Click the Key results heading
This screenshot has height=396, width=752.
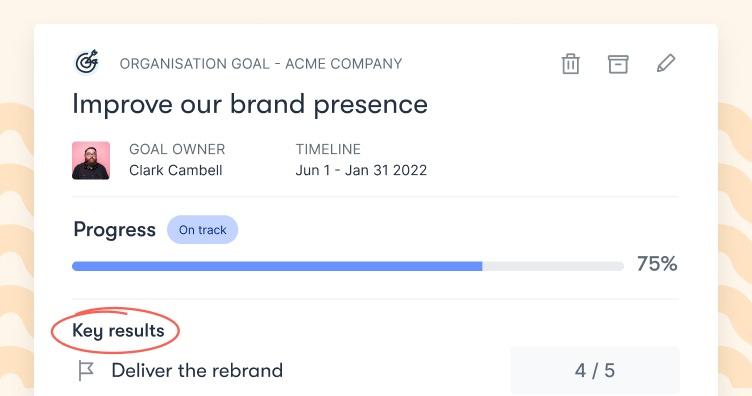point(118,331)
